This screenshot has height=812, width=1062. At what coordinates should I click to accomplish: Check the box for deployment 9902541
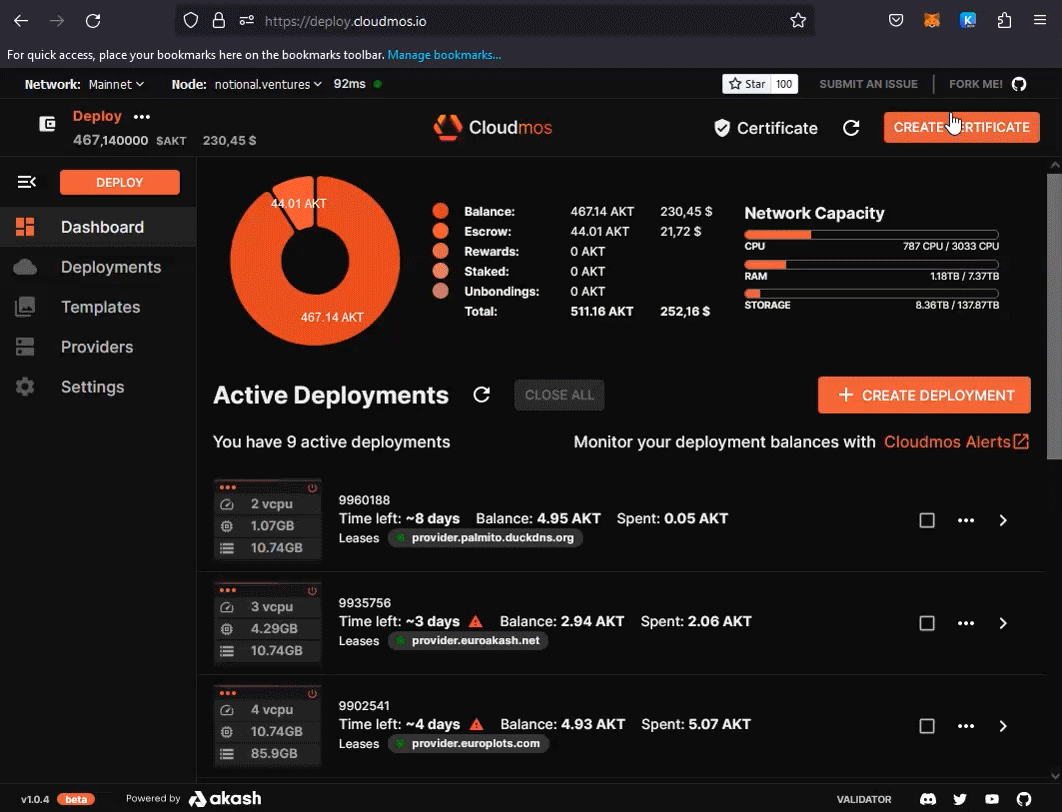coord(927,726)
